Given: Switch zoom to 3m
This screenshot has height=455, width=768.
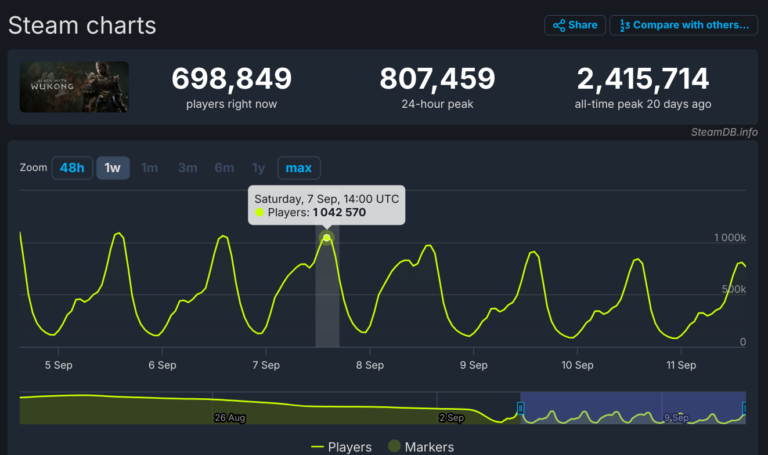Looking at the screenshot, I should pos(187,168).
